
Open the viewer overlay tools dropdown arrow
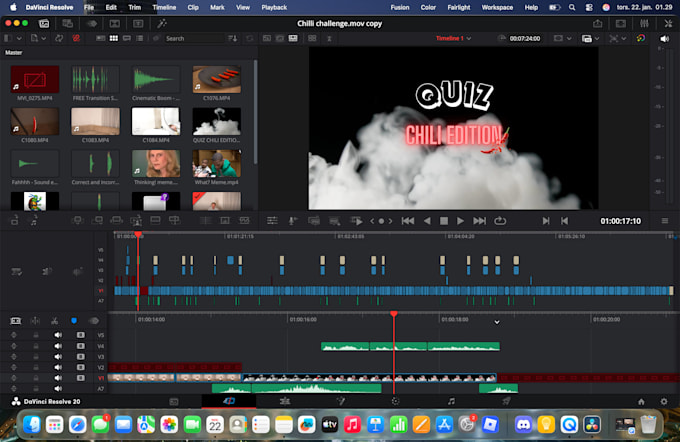[x=624, y=39]
